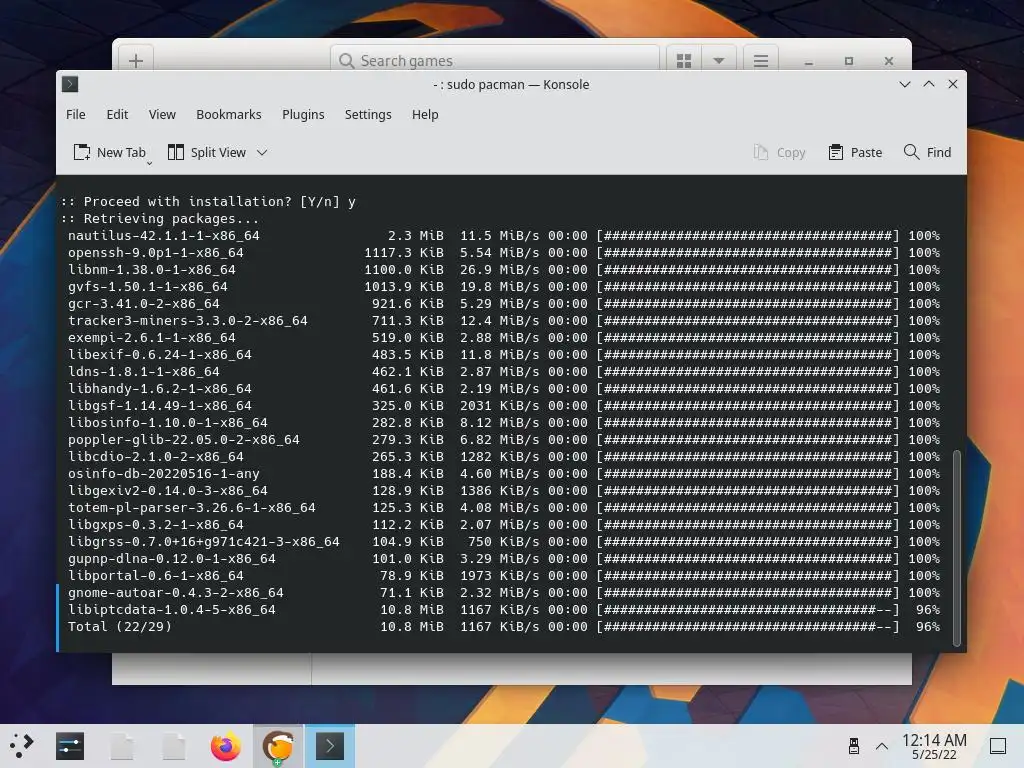
Task: Click the Split View button
Action: tap(207, 152)
